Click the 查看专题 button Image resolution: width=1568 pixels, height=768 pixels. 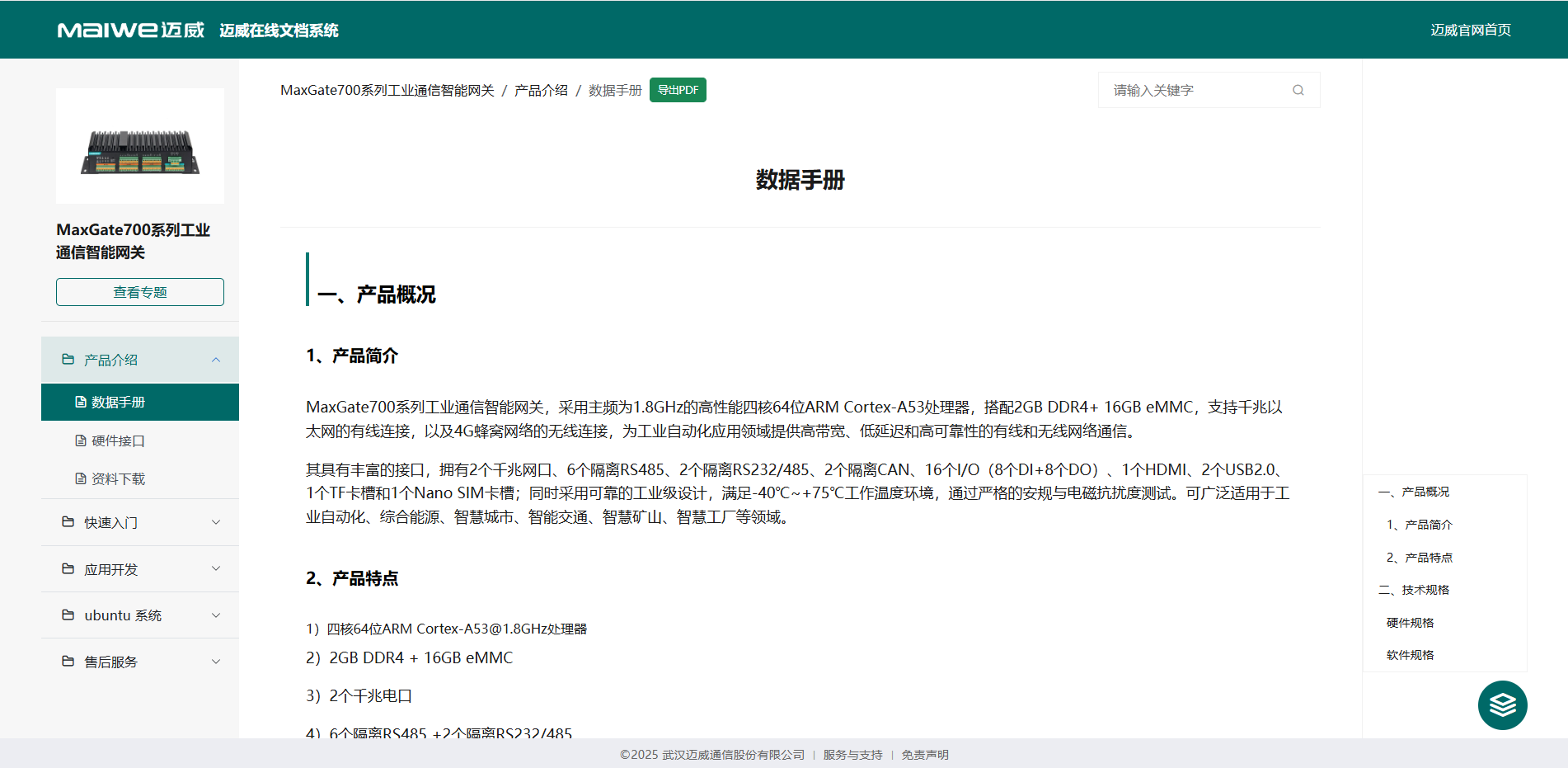point(140,292)
